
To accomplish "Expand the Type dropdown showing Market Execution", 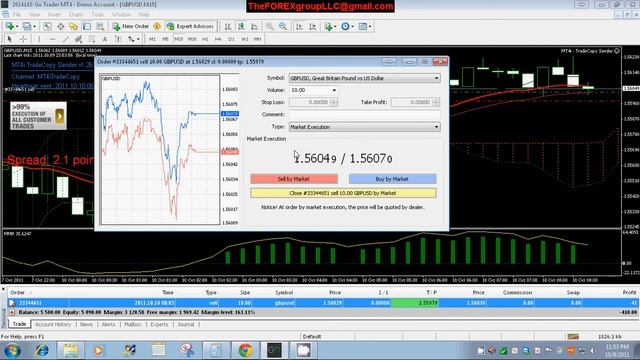I will point(436,127).
